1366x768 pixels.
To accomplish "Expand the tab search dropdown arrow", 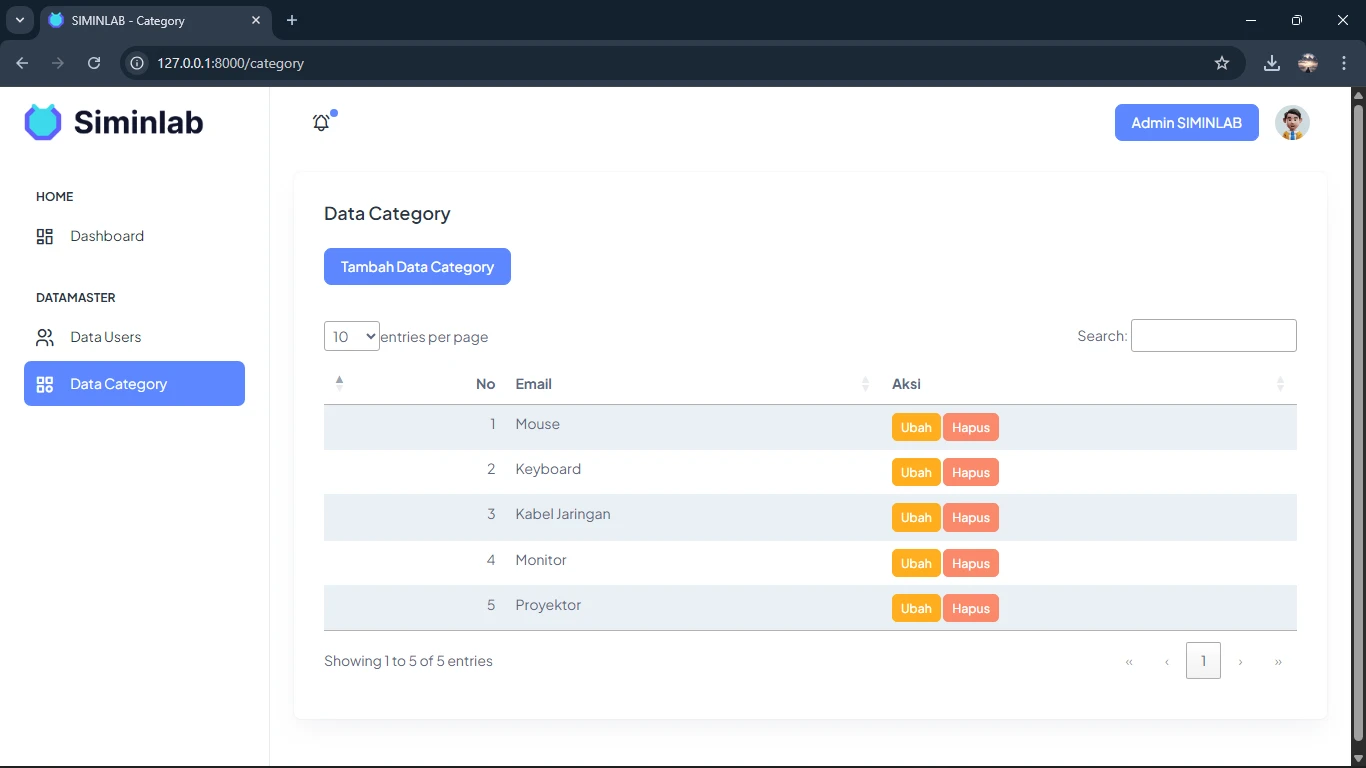I will [x=19, y=20].
